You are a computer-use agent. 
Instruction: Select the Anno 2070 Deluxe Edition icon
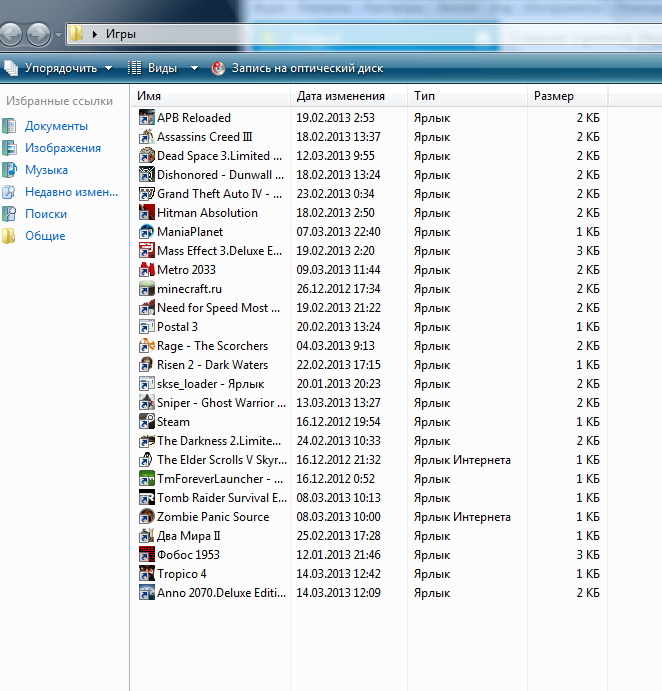pos(146,592)
